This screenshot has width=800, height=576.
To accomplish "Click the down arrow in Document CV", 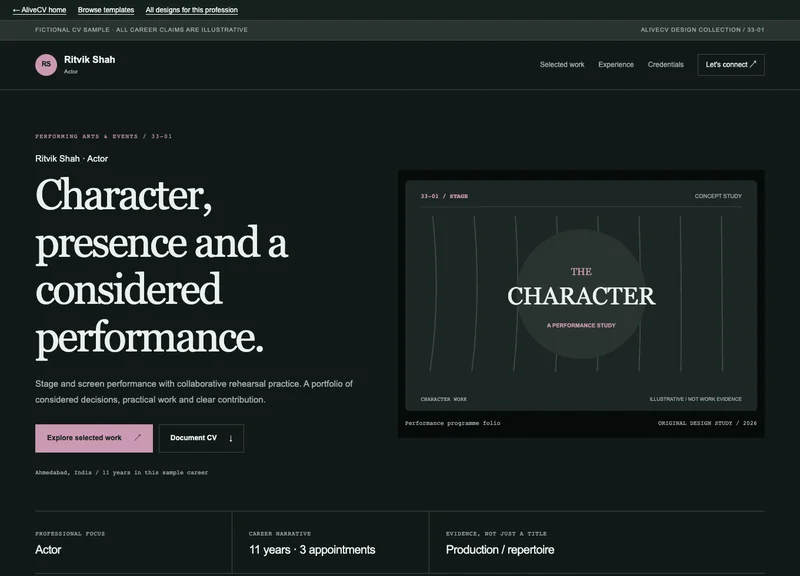I will [231, 438].
